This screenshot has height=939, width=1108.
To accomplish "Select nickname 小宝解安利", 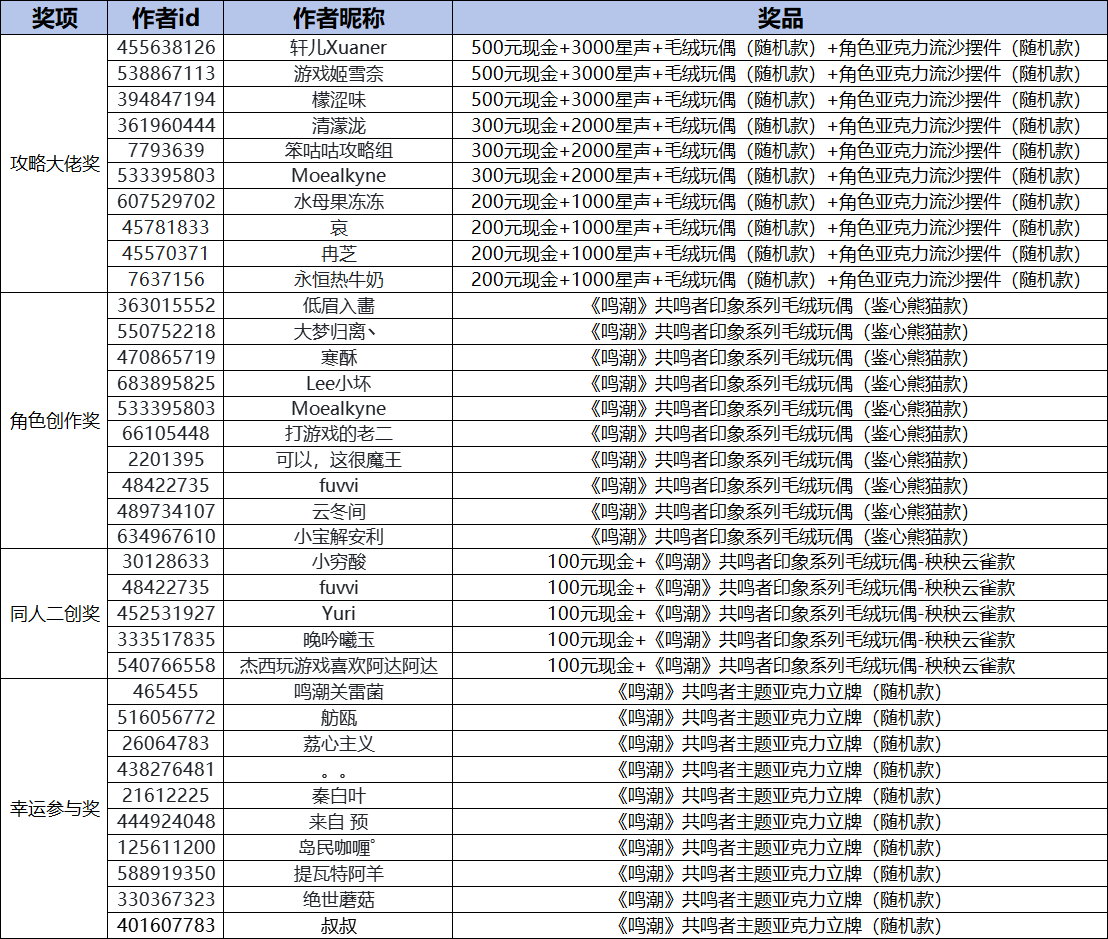I will tap(338, 536).
